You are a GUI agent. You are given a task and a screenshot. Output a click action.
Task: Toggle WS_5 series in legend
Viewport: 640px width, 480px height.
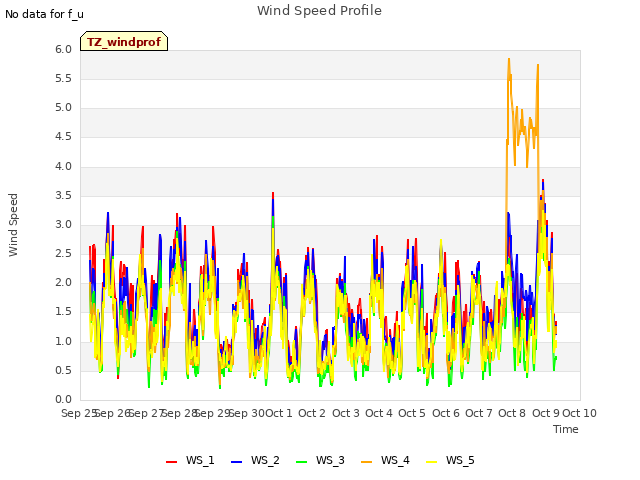(450, 460)
